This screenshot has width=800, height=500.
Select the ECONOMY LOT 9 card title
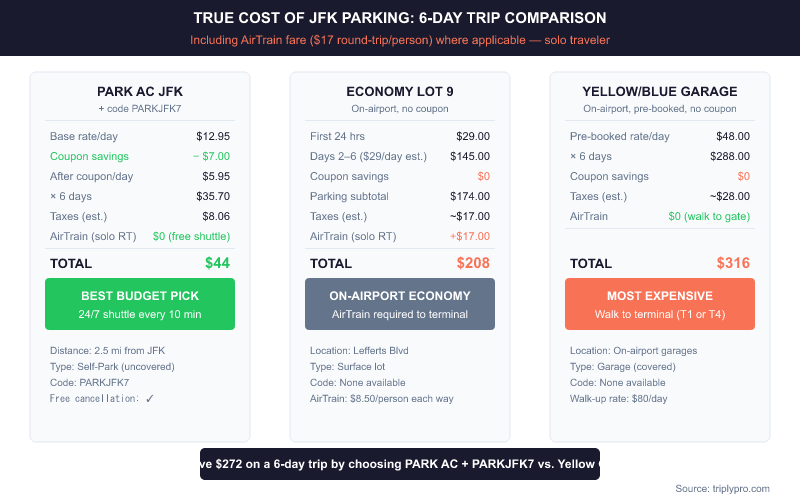pyautogui.click(x=400, y=92)
